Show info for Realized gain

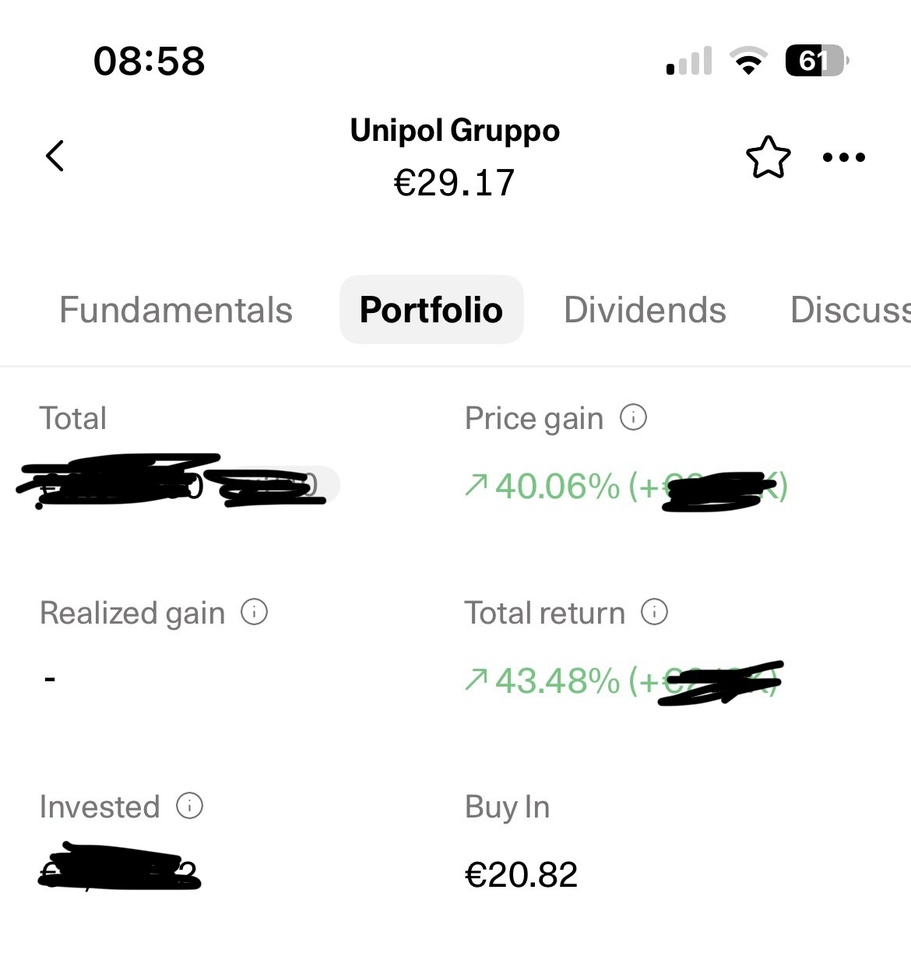click(254, 612)
